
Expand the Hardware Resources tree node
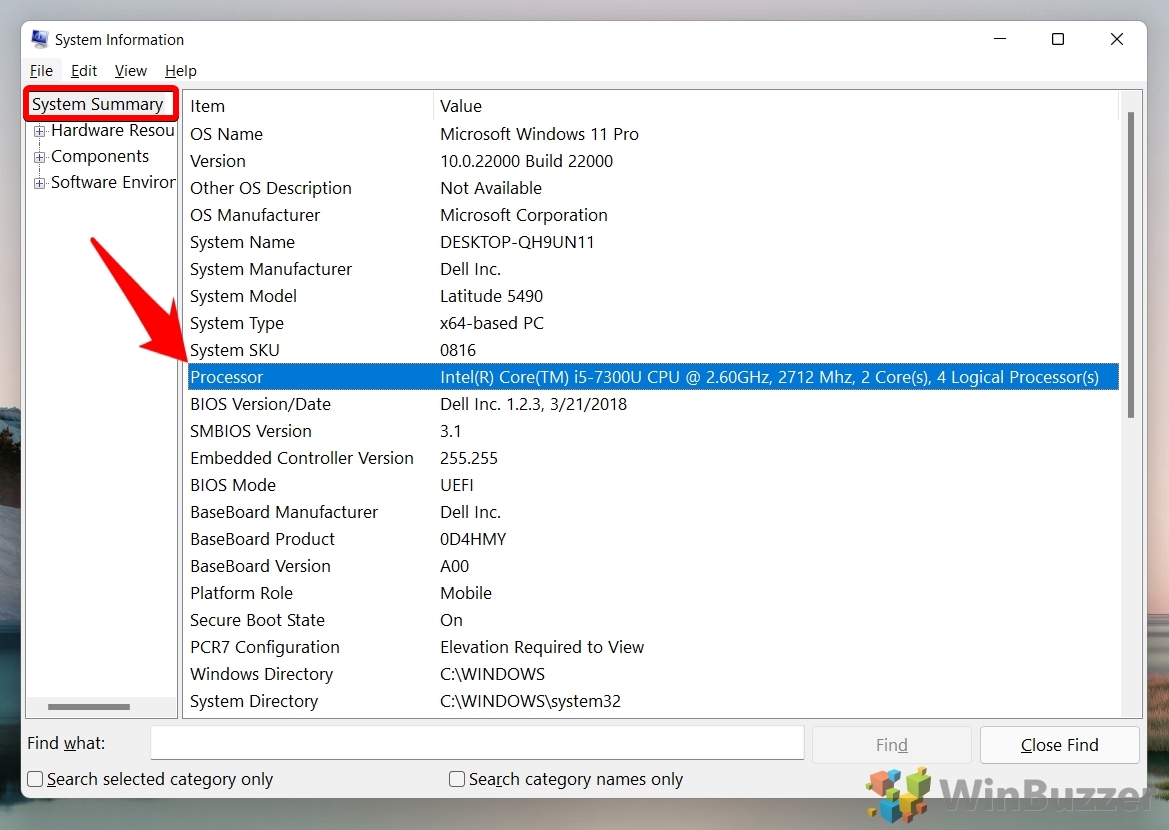point(40,131)
